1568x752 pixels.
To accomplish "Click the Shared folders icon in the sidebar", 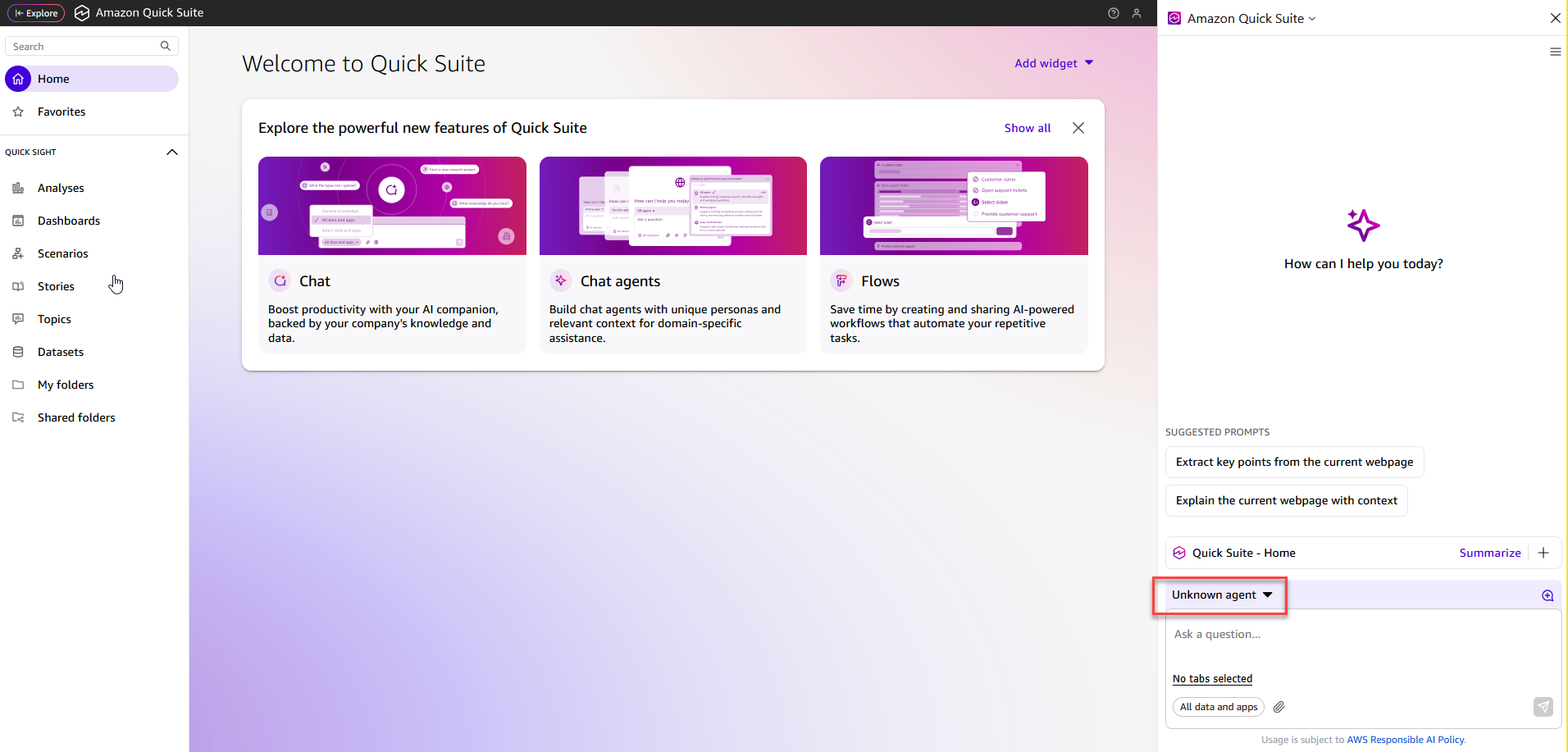I will pyautogui.click(x=18, y=417).
